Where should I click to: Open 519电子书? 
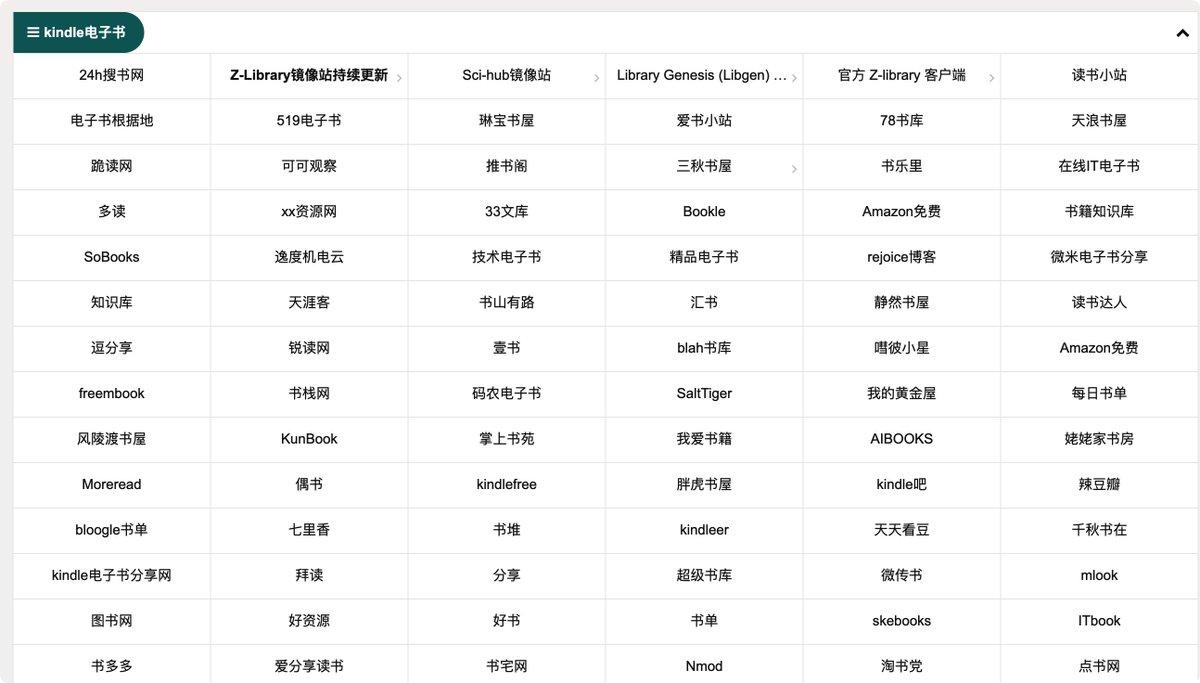point(309,120)
